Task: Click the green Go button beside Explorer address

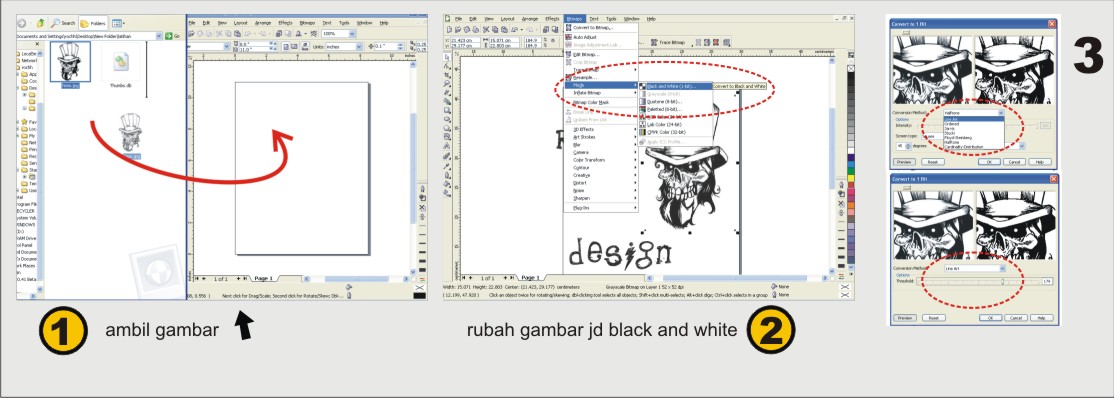Action: pos(172,36)
